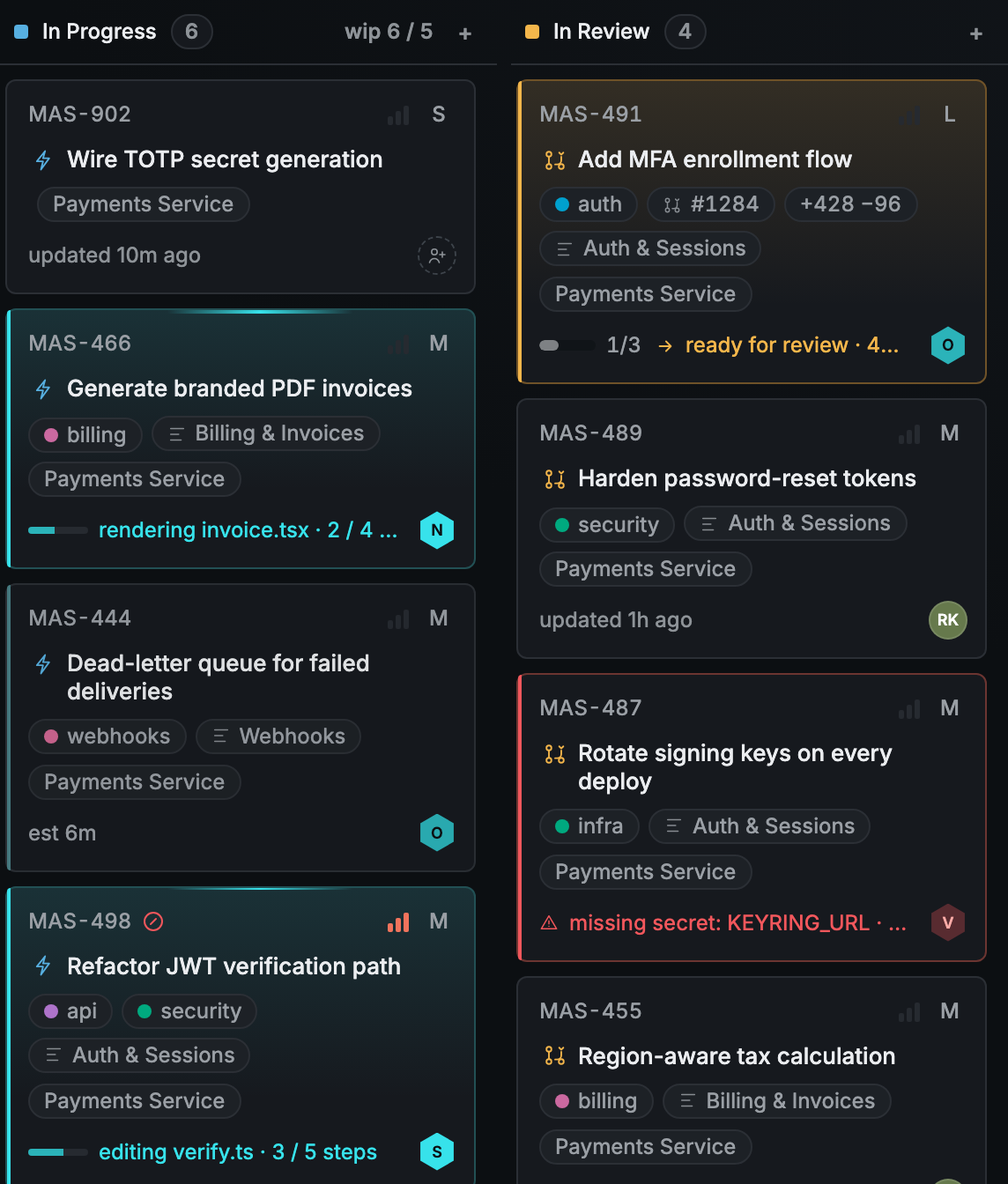Click the RK assignee avatar on MAS-489
1008x1184 pixels.
pos(948,620)
